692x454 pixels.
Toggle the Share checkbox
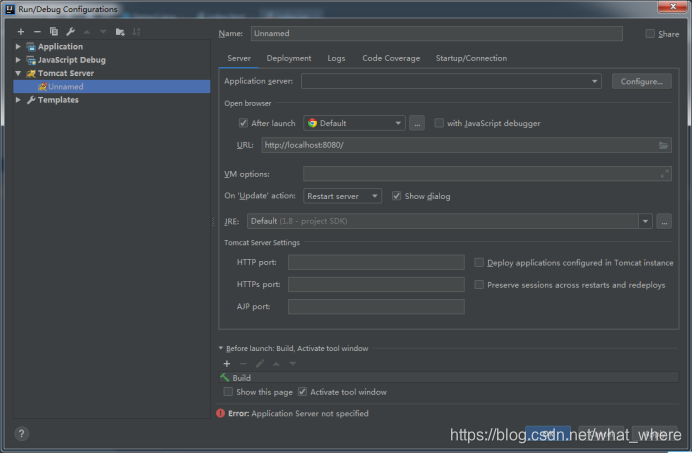[x=650, y=34]
